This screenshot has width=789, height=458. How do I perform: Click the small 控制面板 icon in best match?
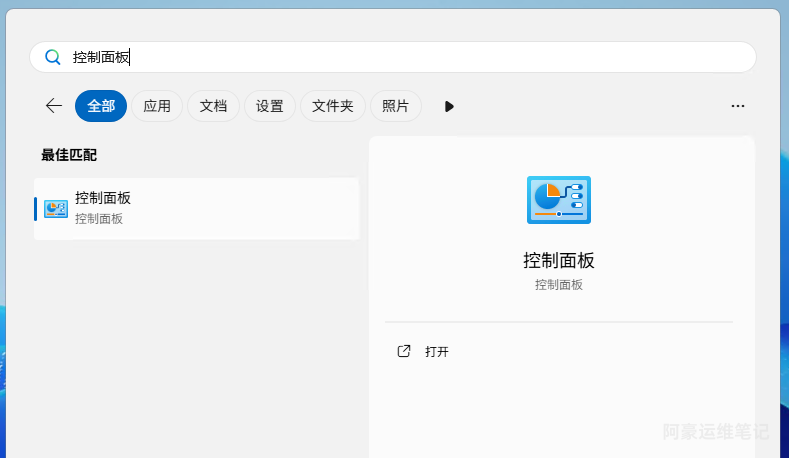pos(56,209)
